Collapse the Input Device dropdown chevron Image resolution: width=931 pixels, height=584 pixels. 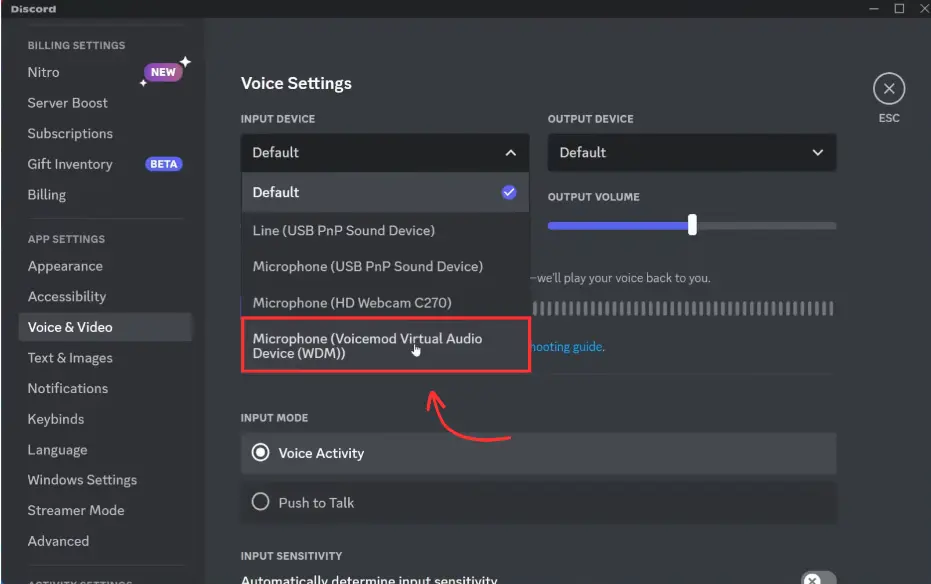(511, 153)
